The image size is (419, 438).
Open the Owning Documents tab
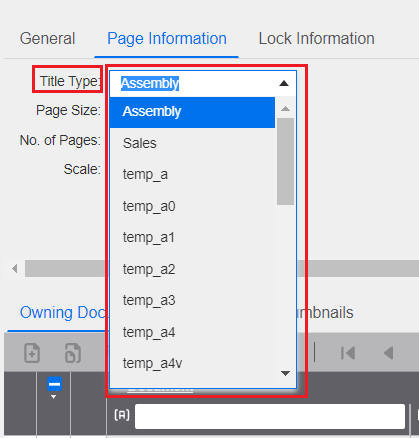point(62,313)
